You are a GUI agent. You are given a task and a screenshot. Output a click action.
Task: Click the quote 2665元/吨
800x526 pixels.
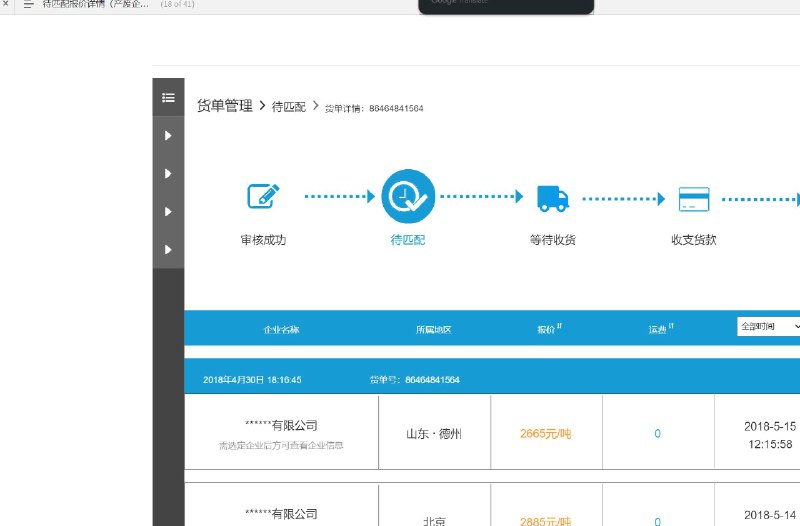545,434
